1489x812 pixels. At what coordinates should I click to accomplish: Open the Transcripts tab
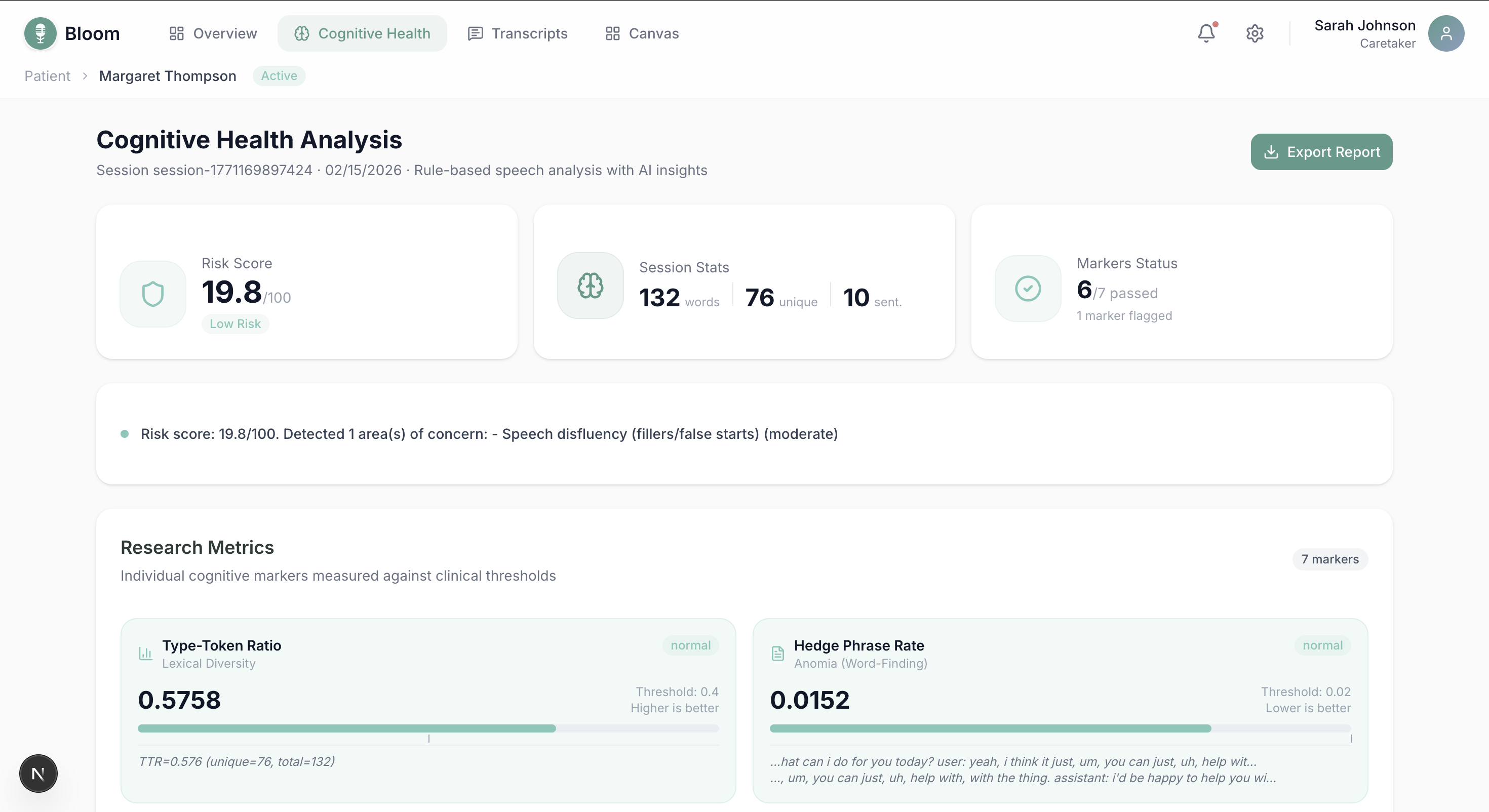(517, 33)
